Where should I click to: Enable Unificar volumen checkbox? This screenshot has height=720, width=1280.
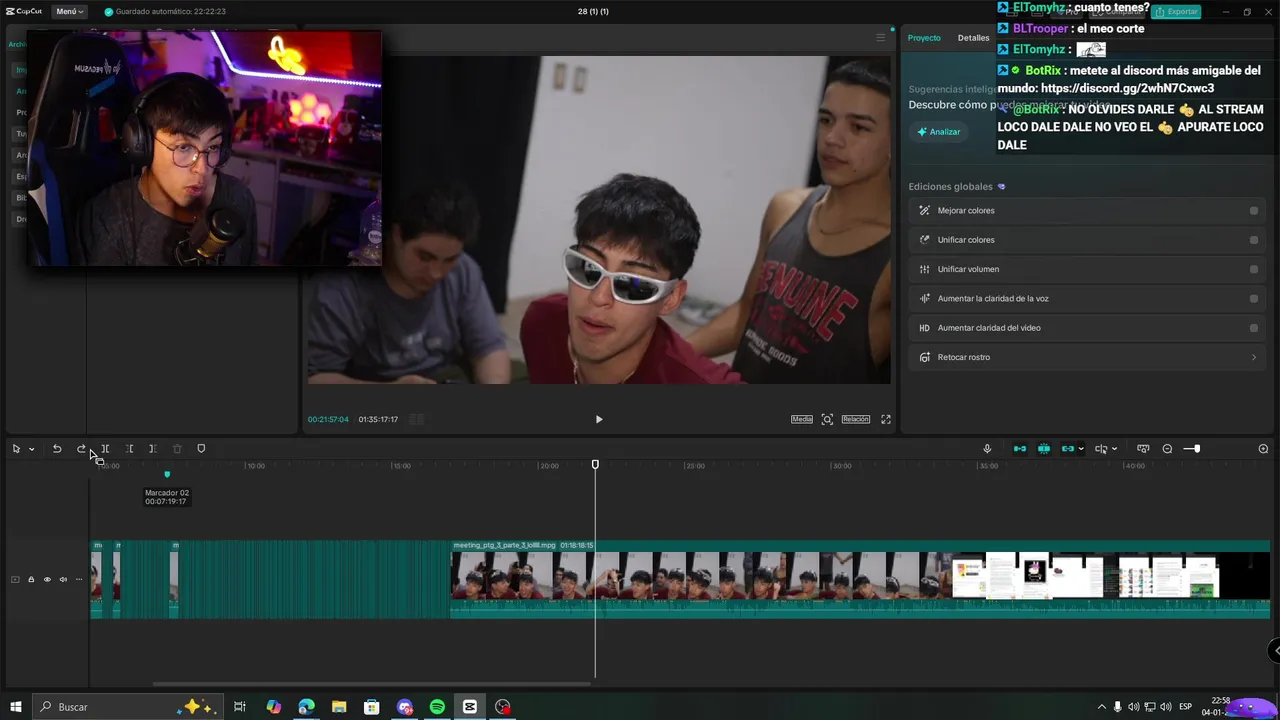[x=1253, y=269]
